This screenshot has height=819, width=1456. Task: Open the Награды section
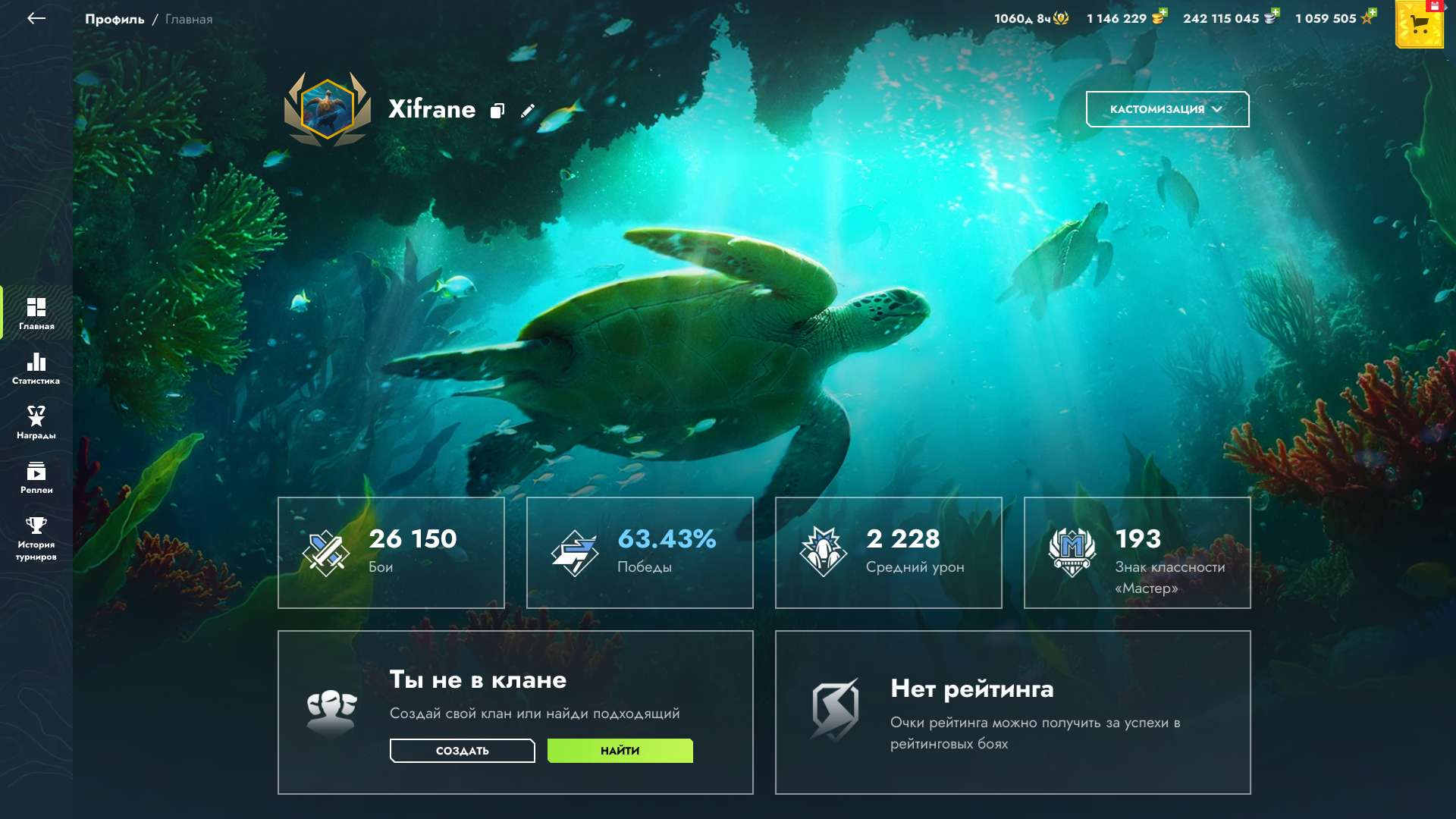pos(36,422)
